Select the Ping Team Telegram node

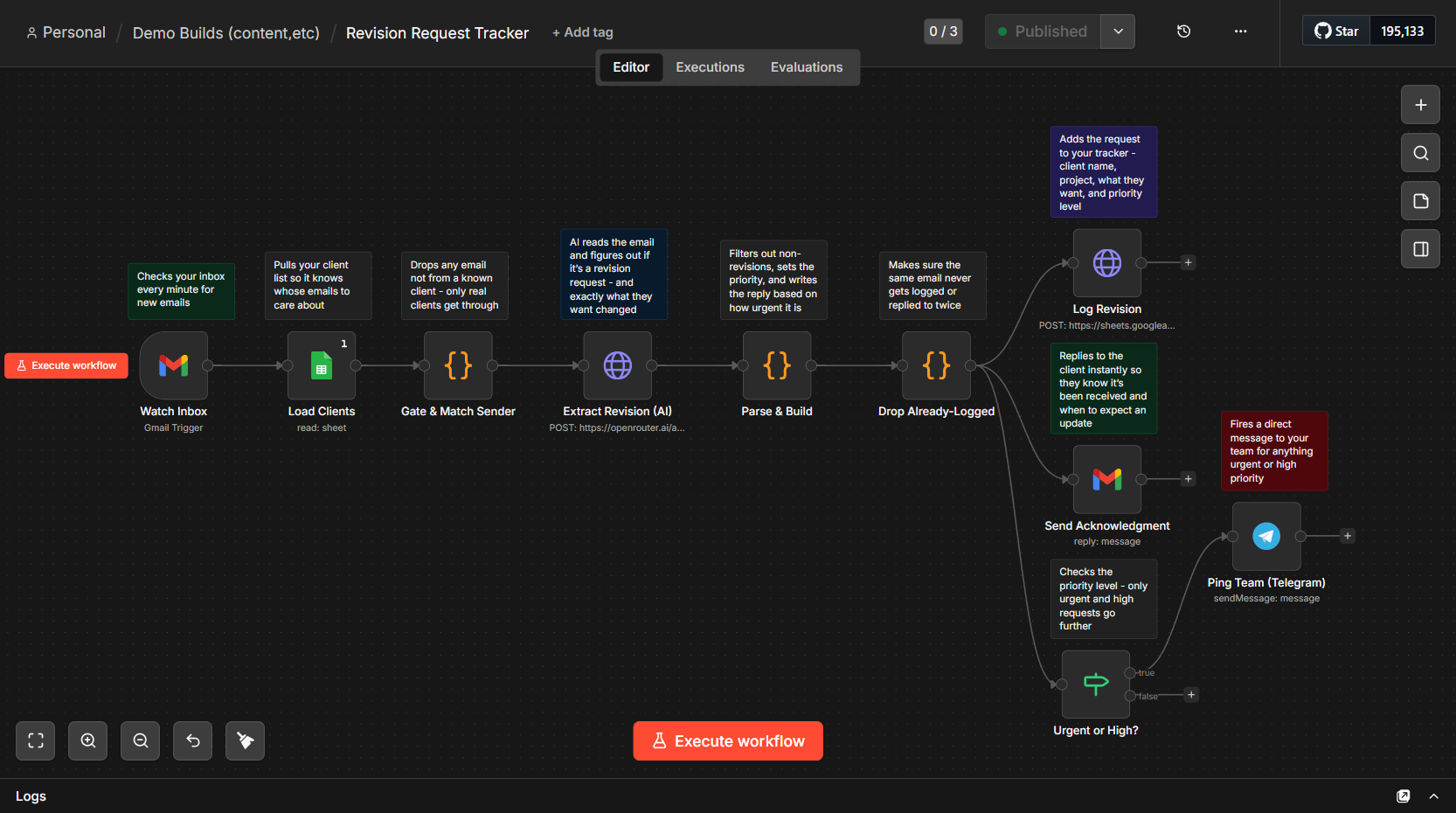pyautogui.click(x=1266, y=536)
